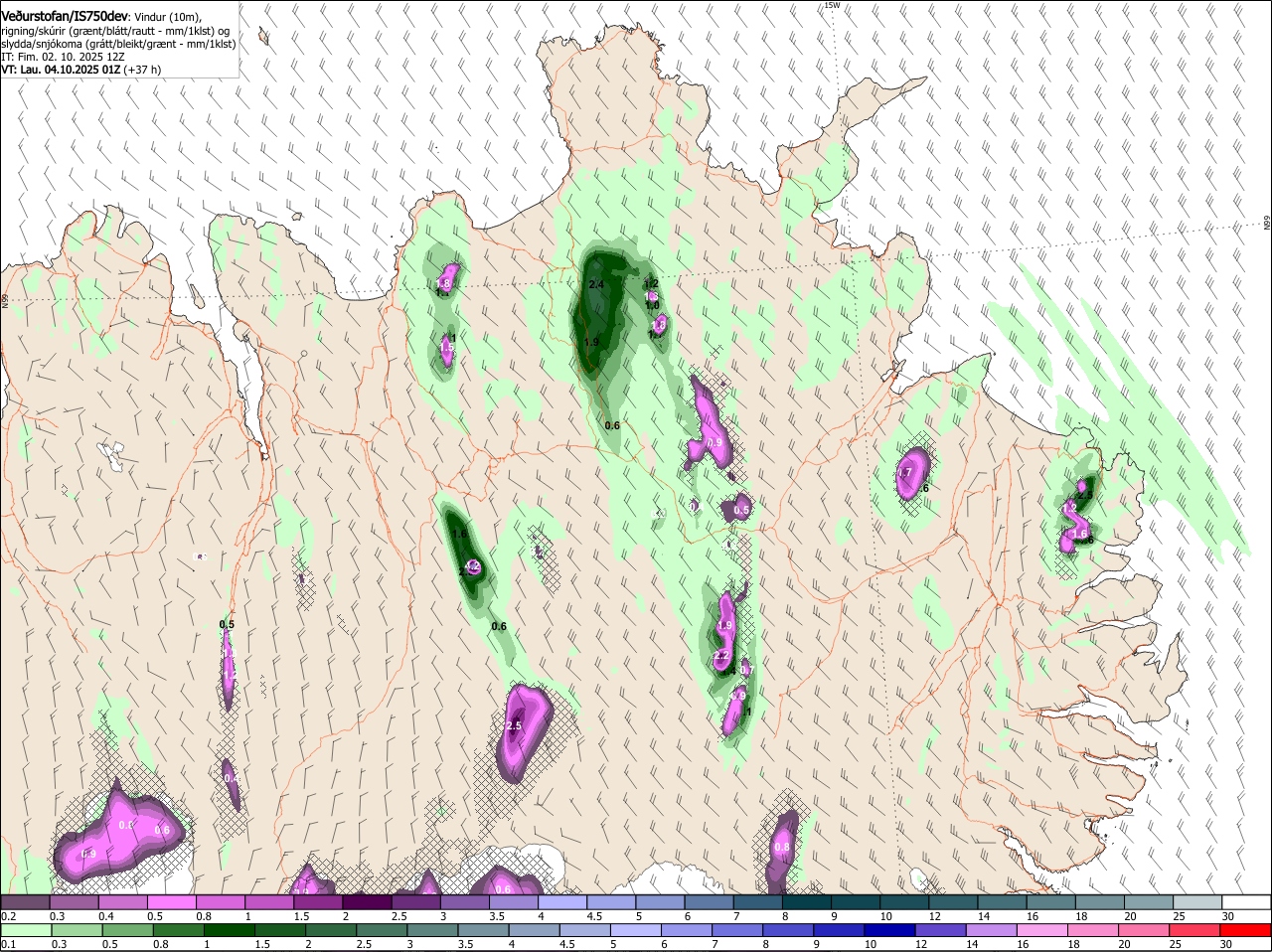Click the 0.2 swatch in upper purple legend row
1272x952 pixels.
click(25, 902)
